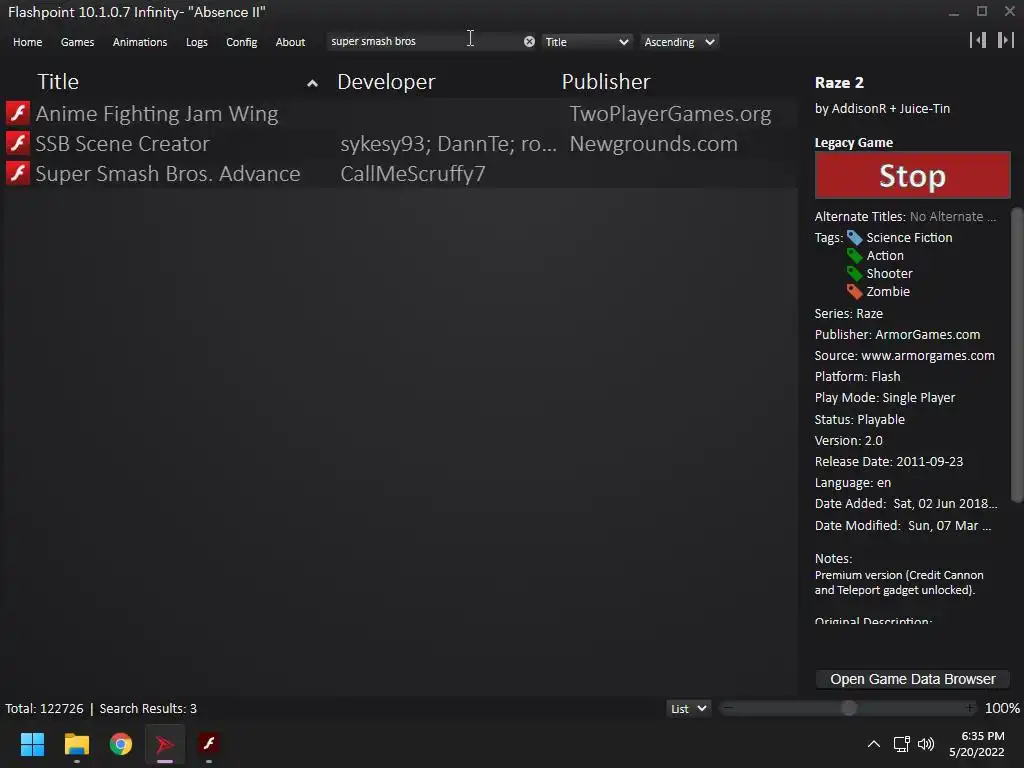Clear the search field with the X icon
Screen dimensions: 1024x768
tap(529, 42)
